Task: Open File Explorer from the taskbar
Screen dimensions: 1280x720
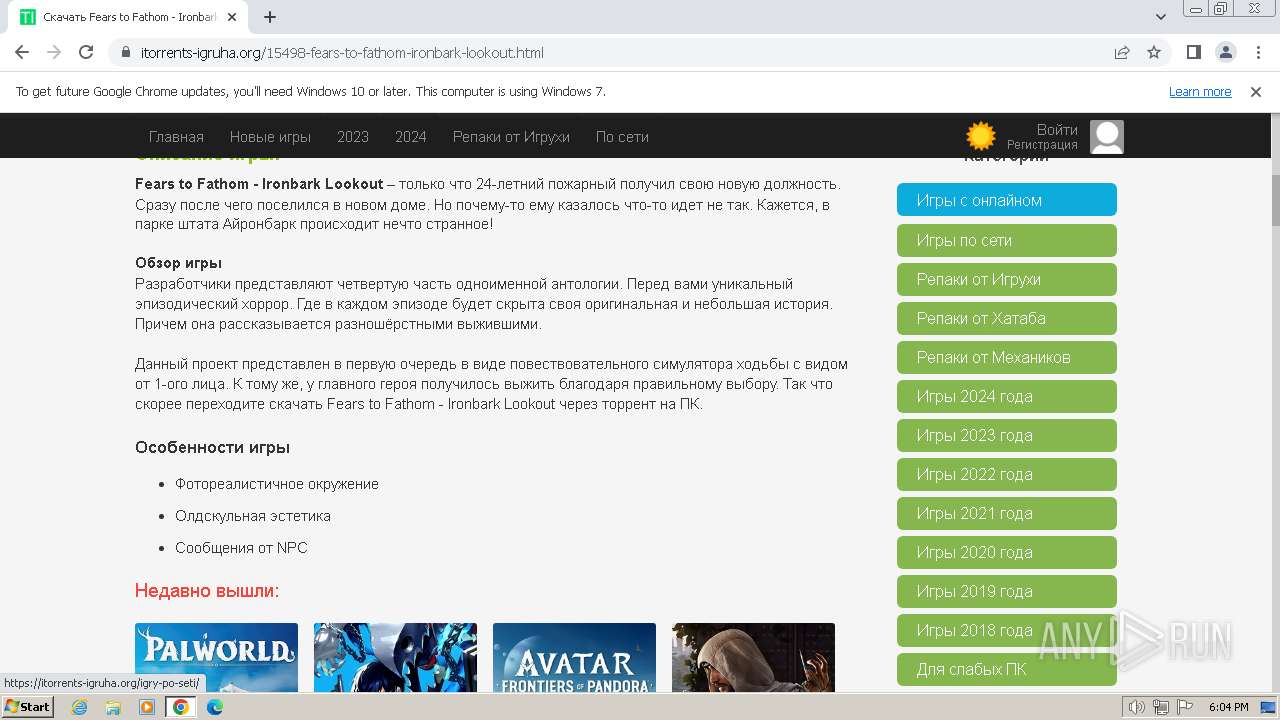Action: click(x=113, y=707)
